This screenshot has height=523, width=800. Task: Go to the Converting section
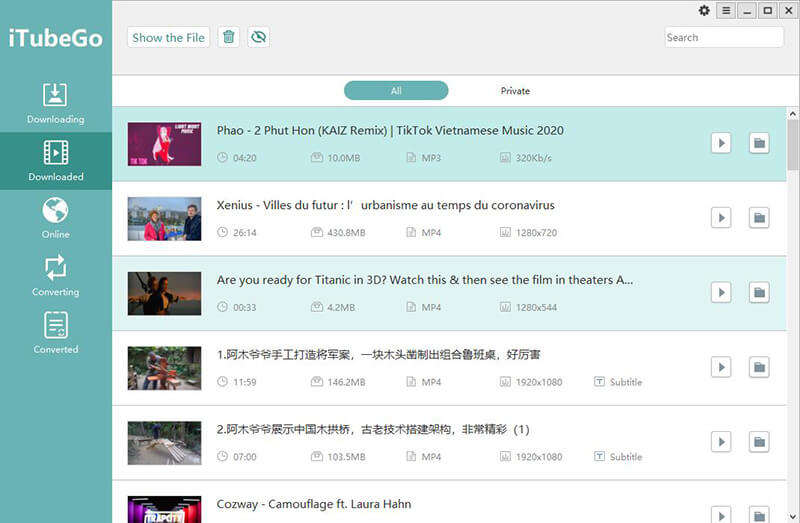(x=56, y=276)
